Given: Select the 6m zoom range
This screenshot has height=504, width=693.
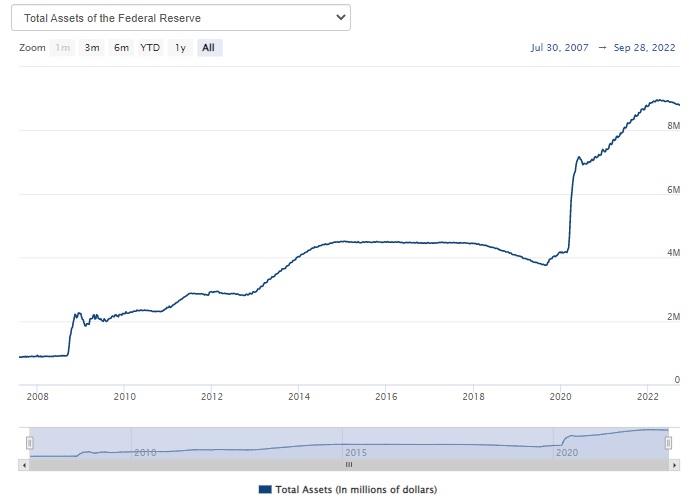Looking at the screenshot, I should pos(121,48).
